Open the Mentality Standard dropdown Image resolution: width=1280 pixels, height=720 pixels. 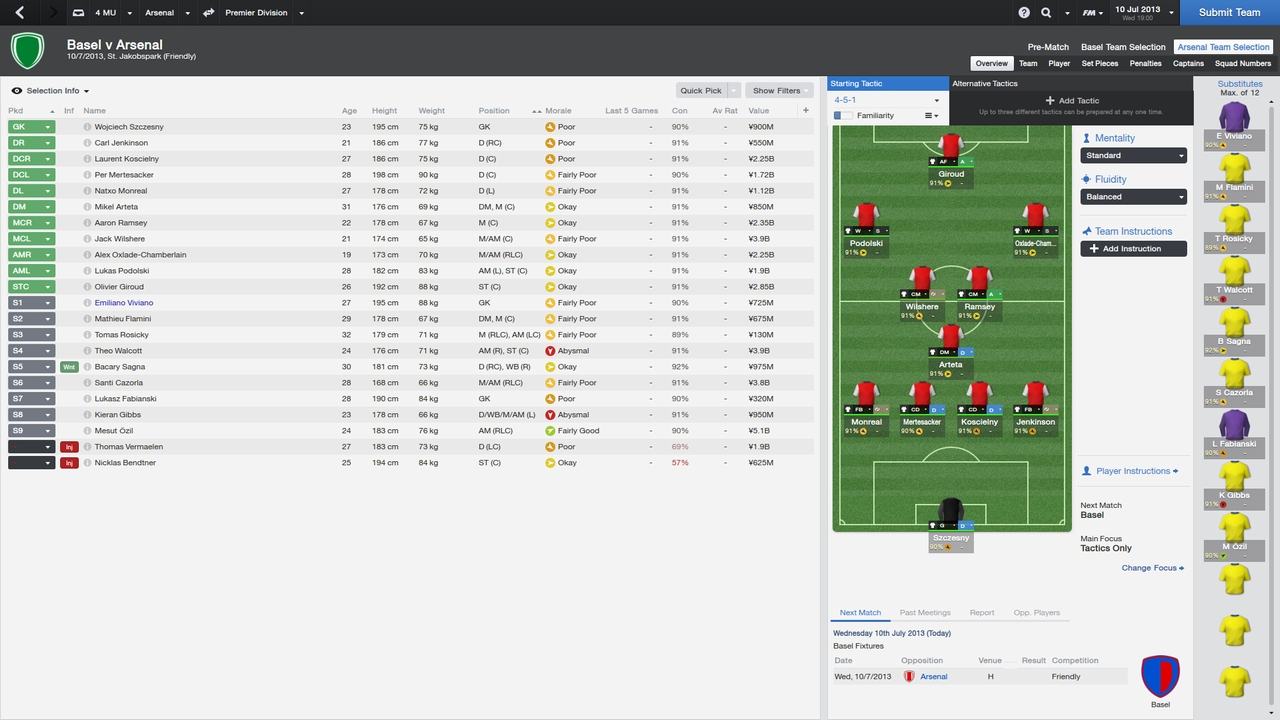click(1133, 156)
